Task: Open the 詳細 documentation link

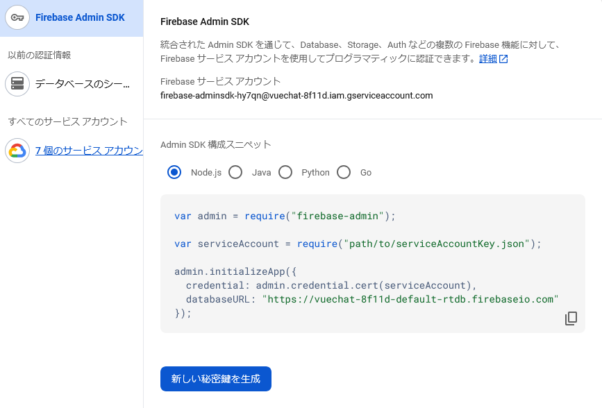Action: pyautogui.click(x=488, y=59)
